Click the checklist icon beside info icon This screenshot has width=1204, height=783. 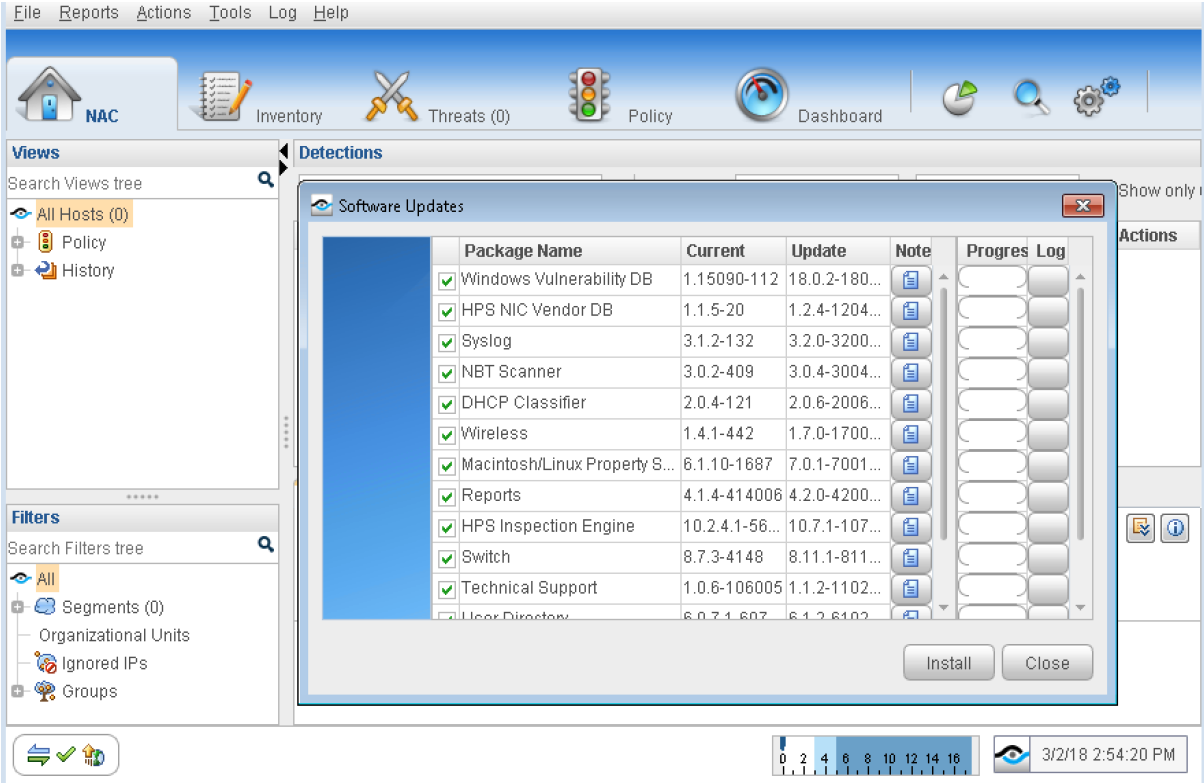(1140, 529)
